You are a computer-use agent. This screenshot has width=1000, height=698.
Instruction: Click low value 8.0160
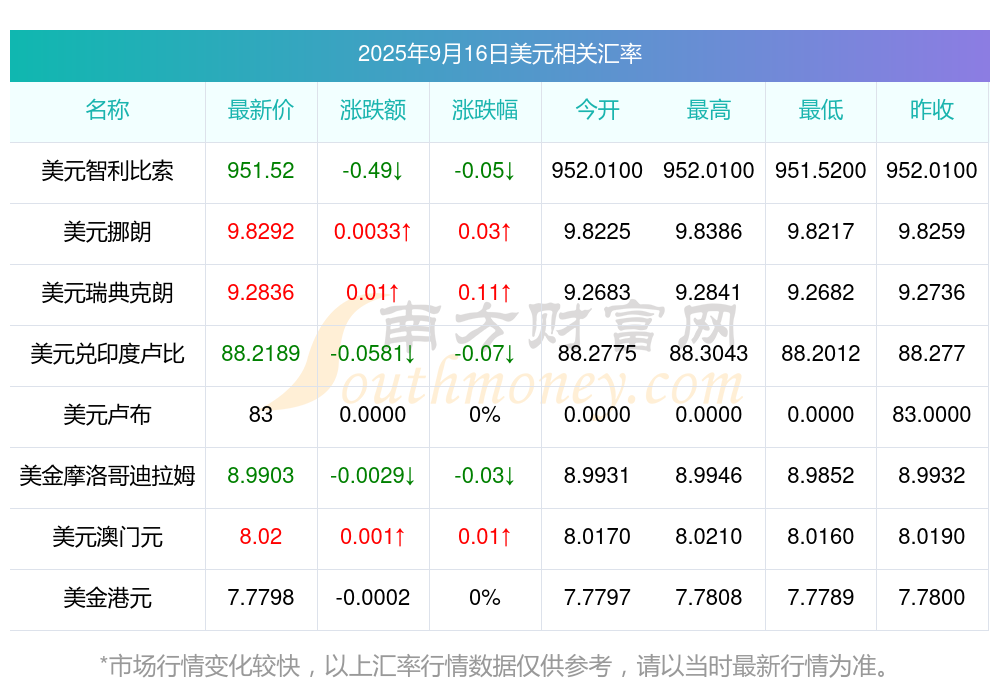click(820, 537)
